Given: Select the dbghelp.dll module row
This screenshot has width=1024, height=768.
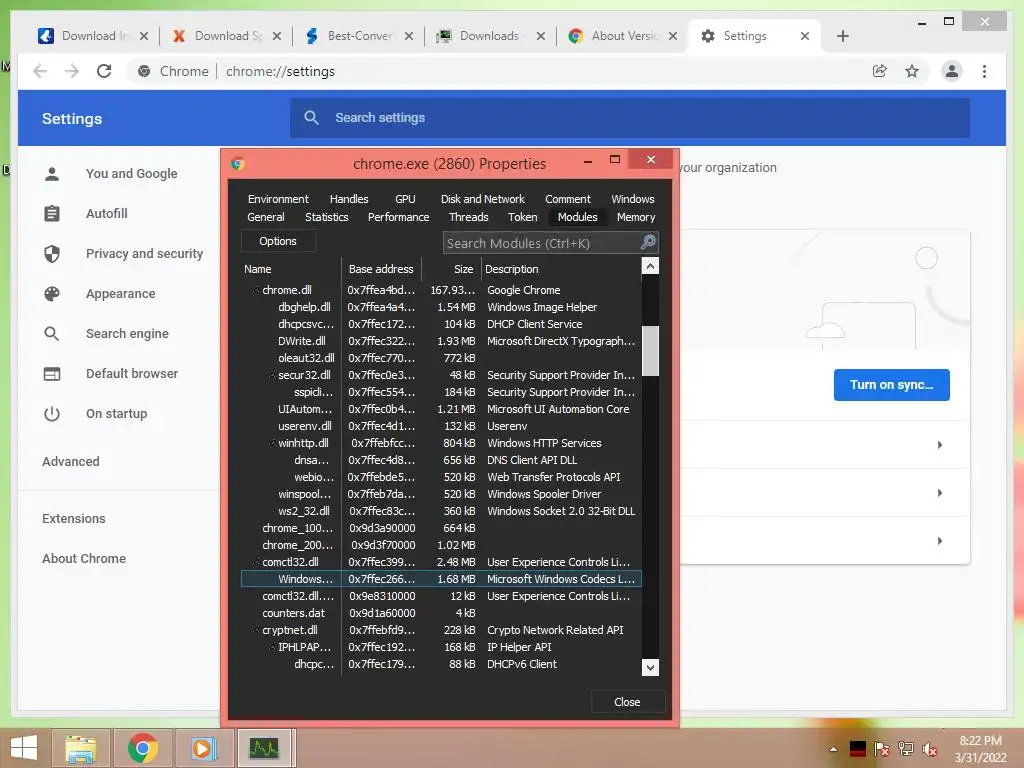Looking at the screenshot, I should coord(441,307).
